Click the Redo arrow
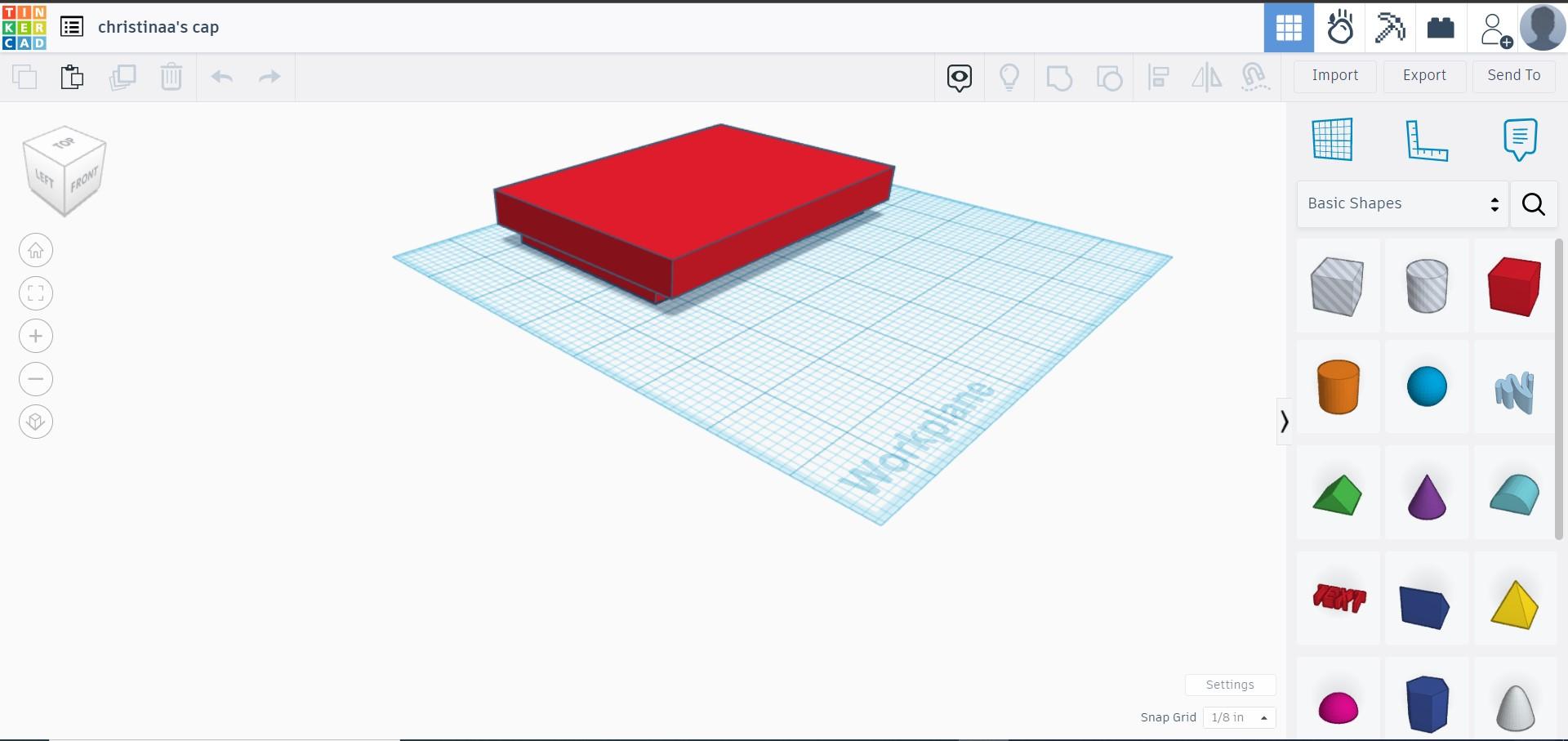Viewport: 1568px width, 741px height. point(269,77)
